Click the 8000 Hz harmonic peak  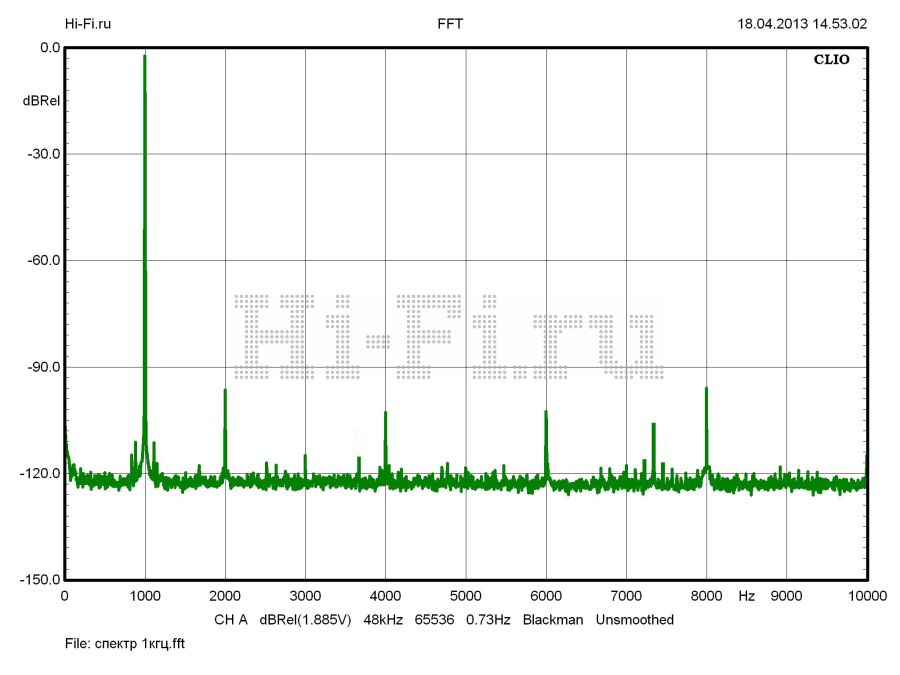pyautogui.click(x=706, y=389)
